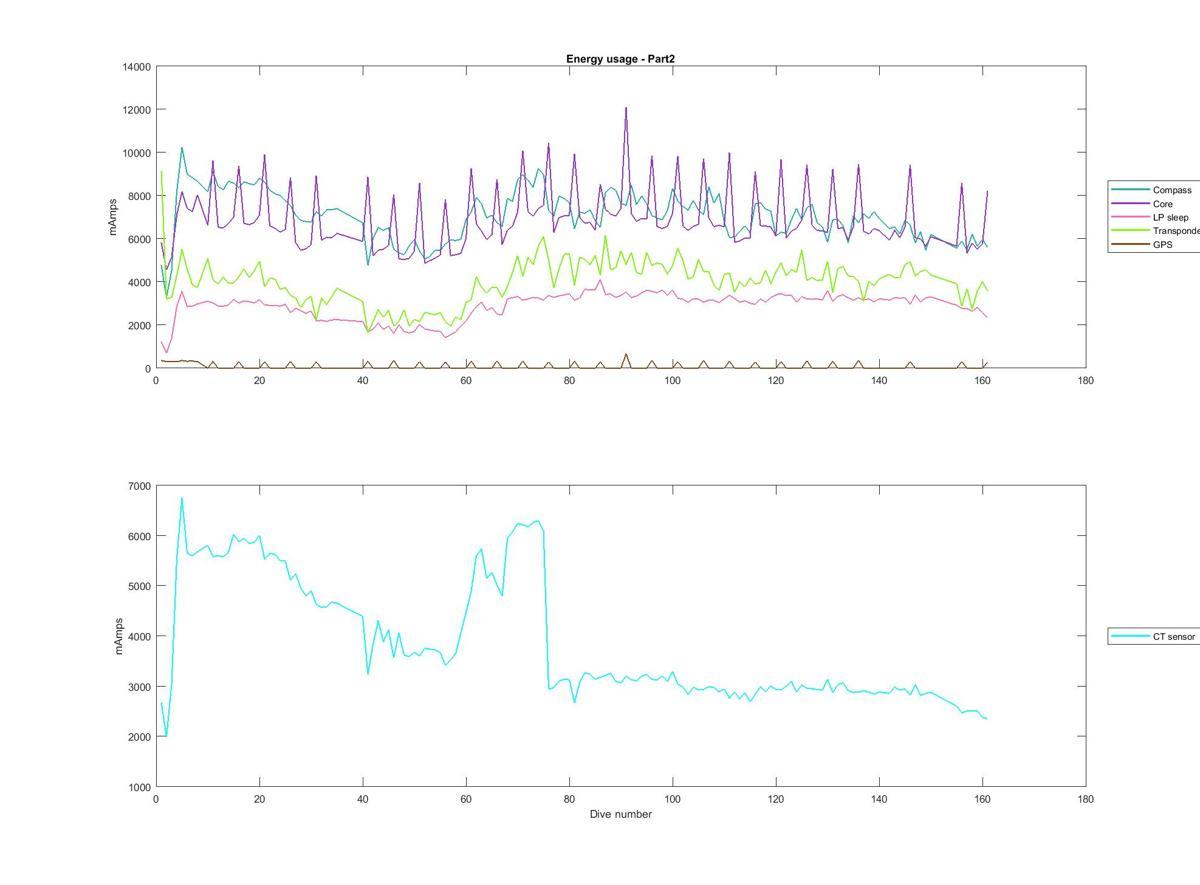Click the 5000 y-axis tick label
The image size is (1200, 885).
click(x=138, y=586)
